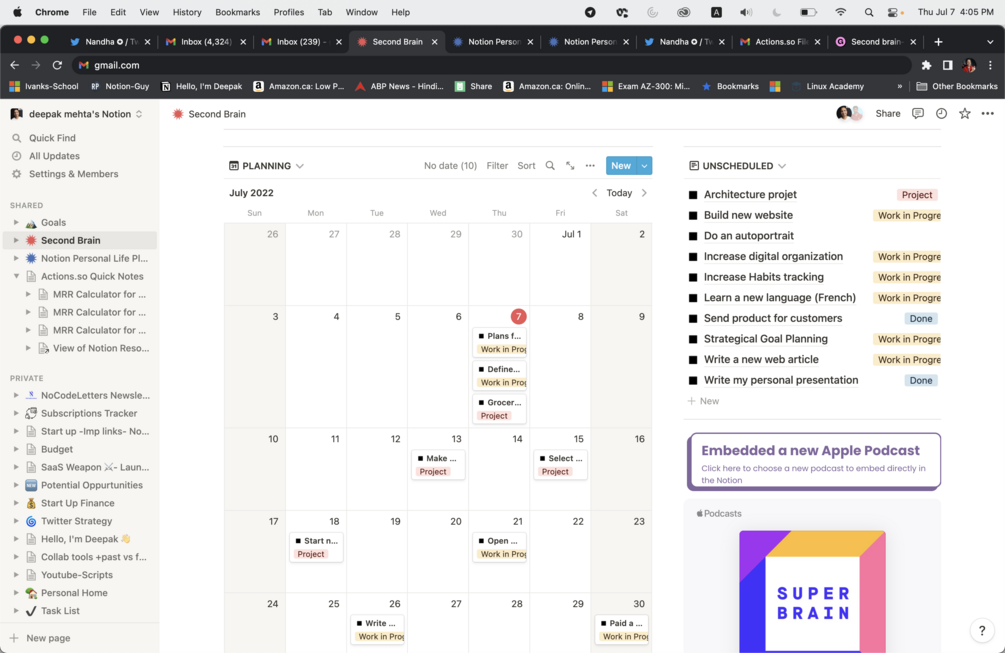Search the Planning calendar database
Screen dimensions: 1005x653
click(x=550, y=165)
